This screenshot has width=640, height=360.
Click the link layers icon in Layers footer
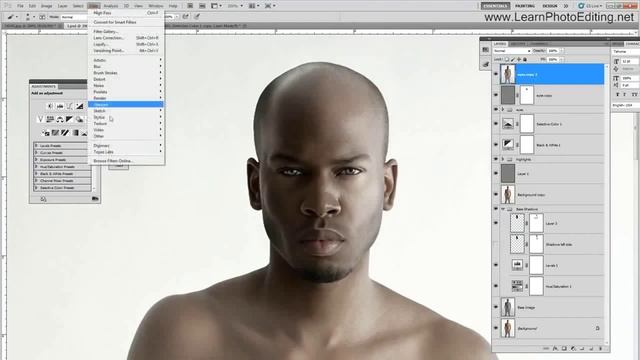tap(546, 349)
